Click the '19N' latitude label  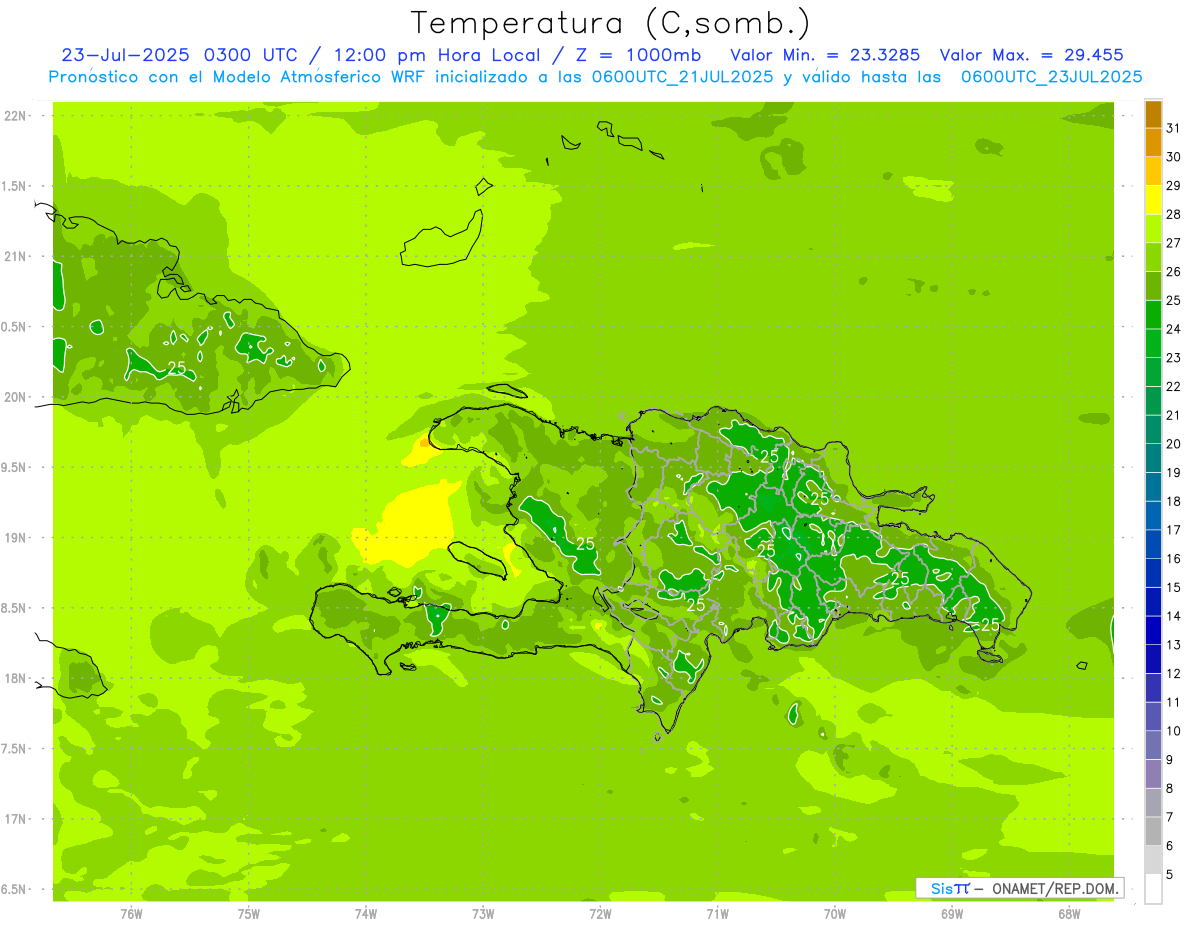(x=15, y=537)
